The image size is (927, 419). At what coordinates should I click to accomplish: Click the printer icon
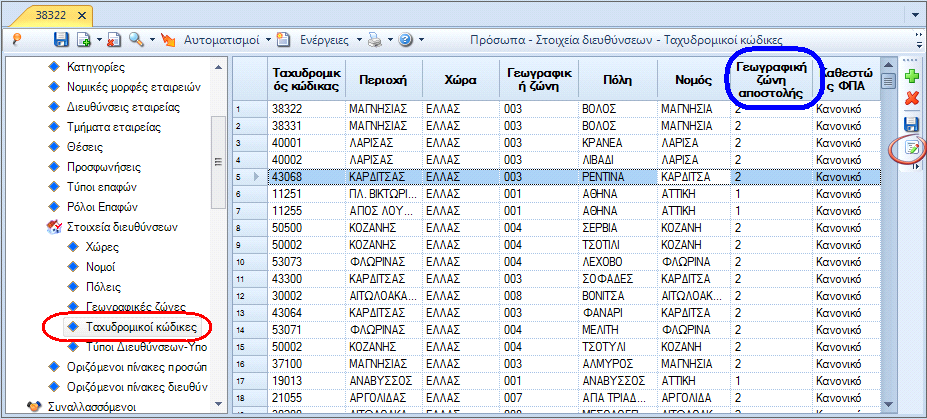[x=376, y=40]
